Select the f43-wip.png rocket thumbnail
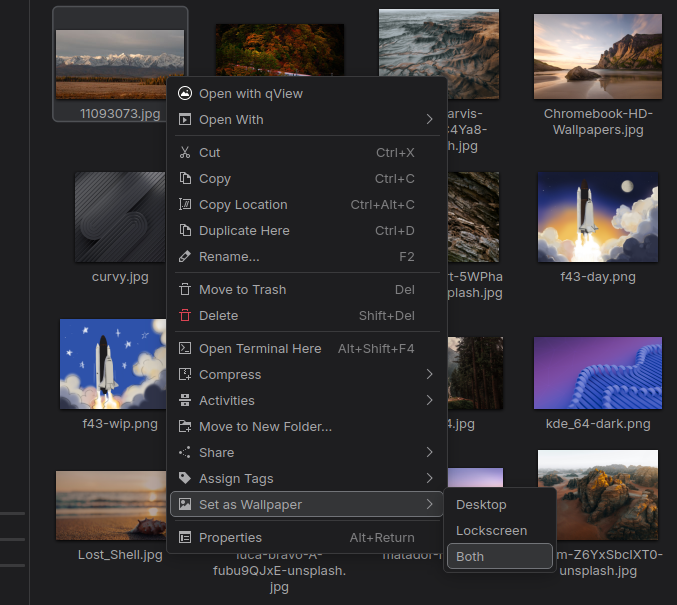 click(113, 364)
